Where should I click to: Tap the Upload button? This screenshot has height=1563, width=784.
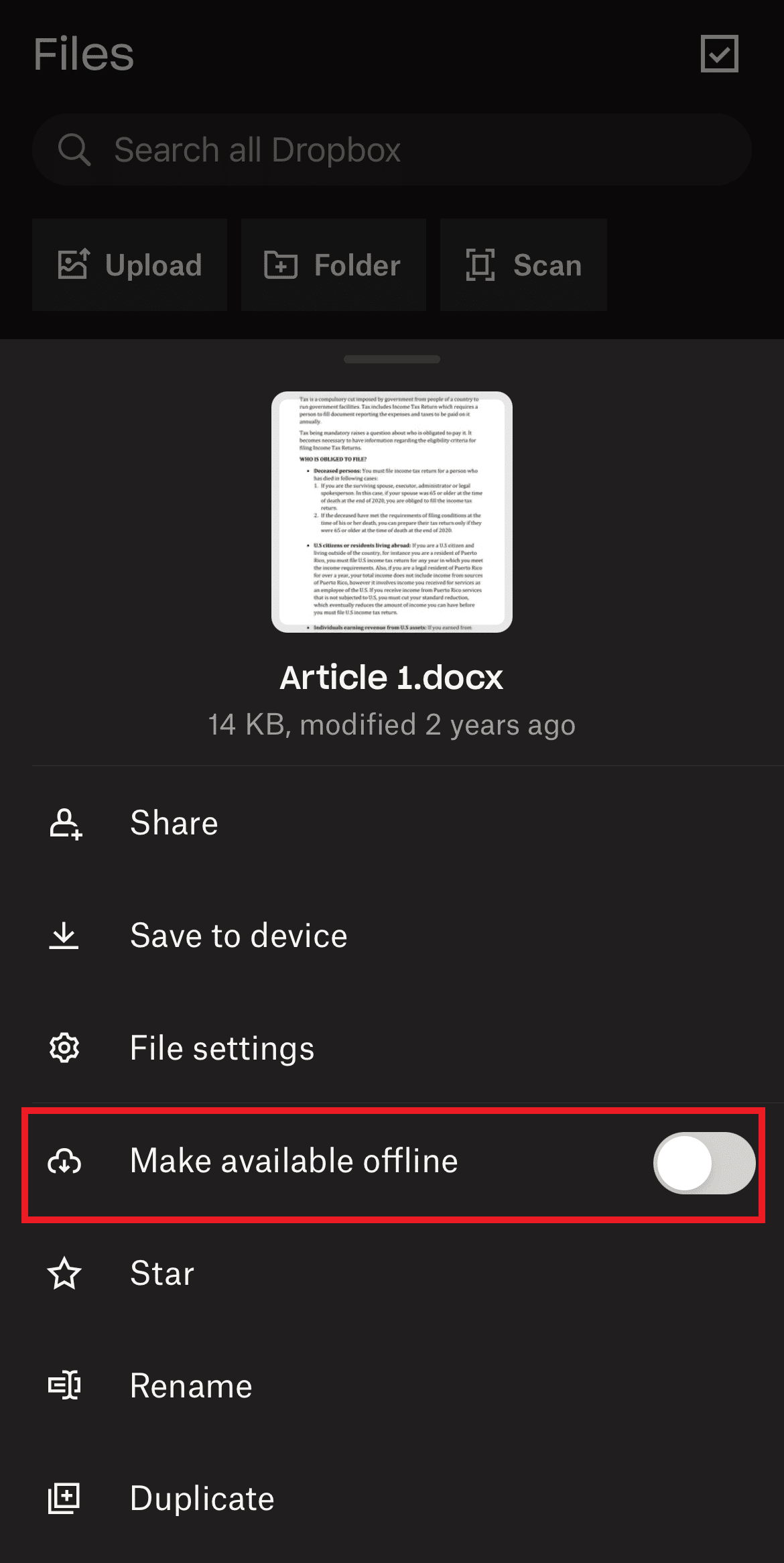click(x=129, y=265)
